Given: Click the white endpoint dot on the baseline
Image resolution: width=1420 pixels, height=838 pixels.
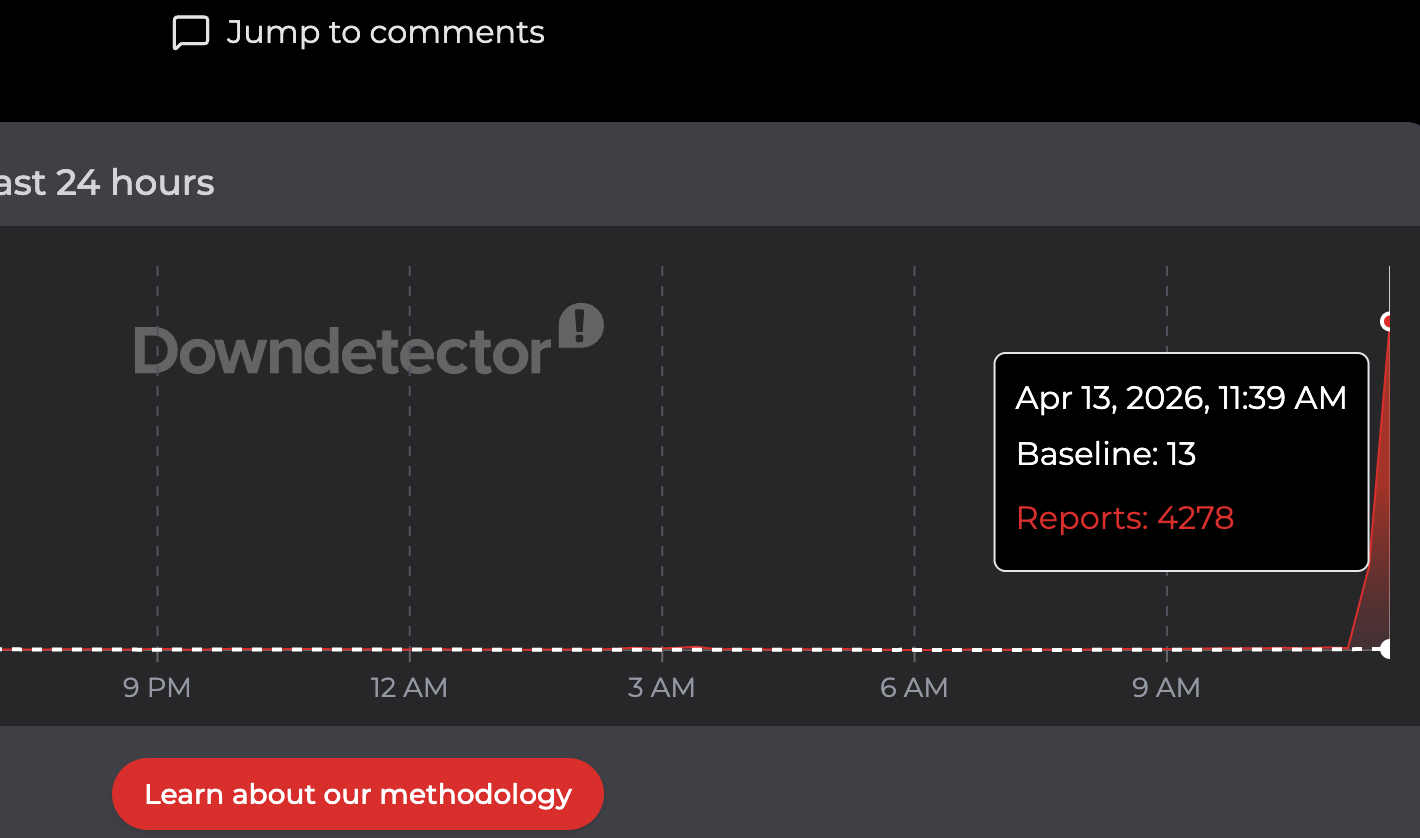Looking at the screenshot, I should pyautogui.click(x=1388, y=650).
